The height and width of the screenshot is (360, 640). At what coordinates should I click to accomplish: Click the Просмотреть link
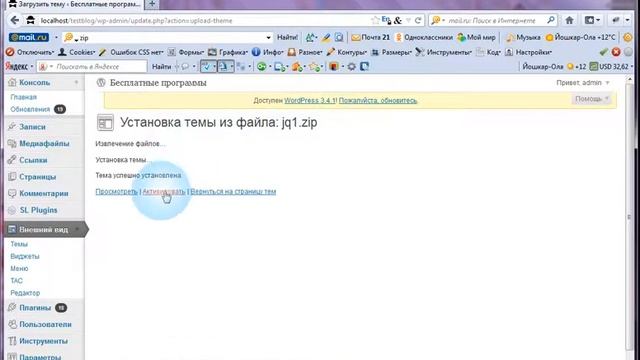tap(117, 191)
